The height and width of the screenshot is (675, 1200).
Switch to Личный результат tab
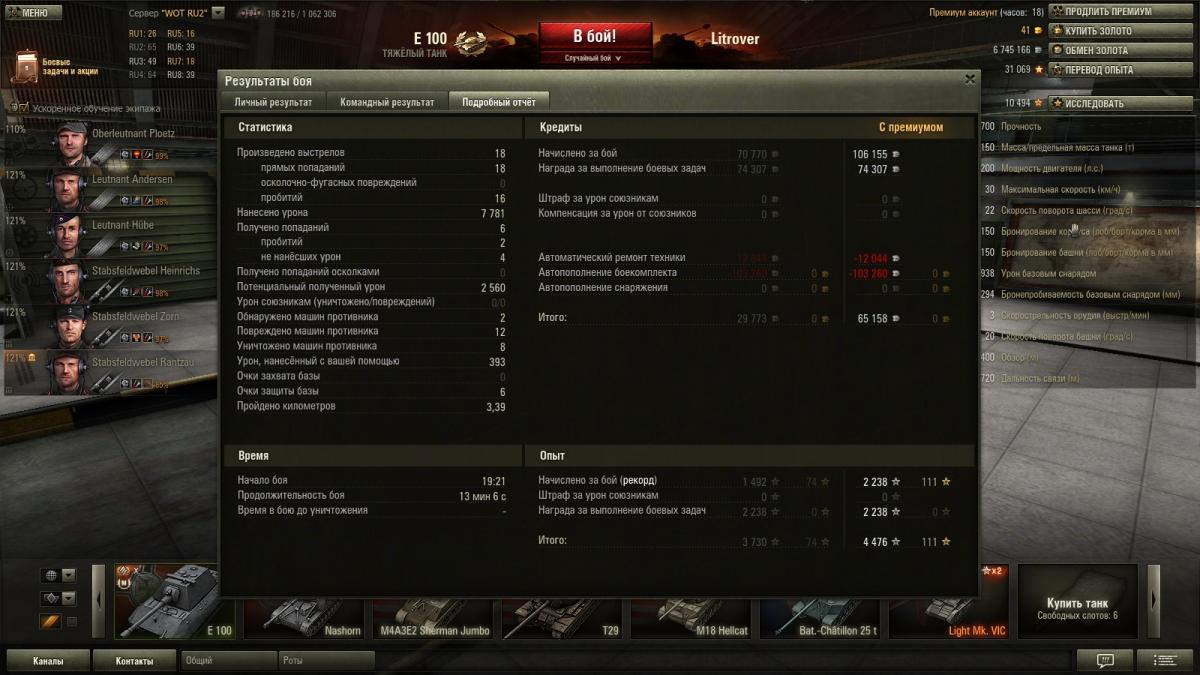pos(273,102)
